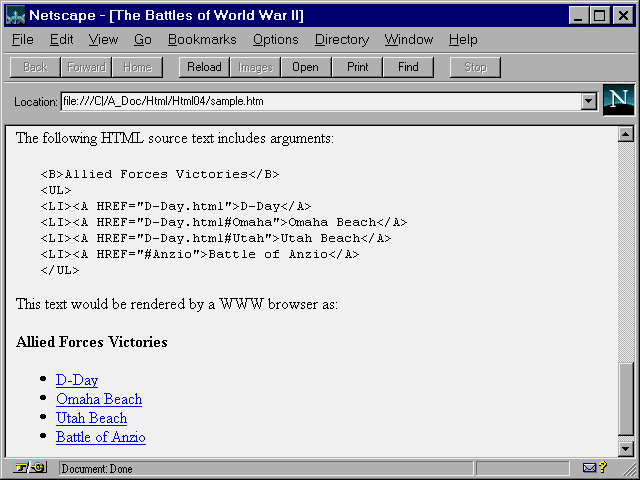Click the Utah Beach link
The height and width of the screenshot is (480, 640).
[91, 418]
